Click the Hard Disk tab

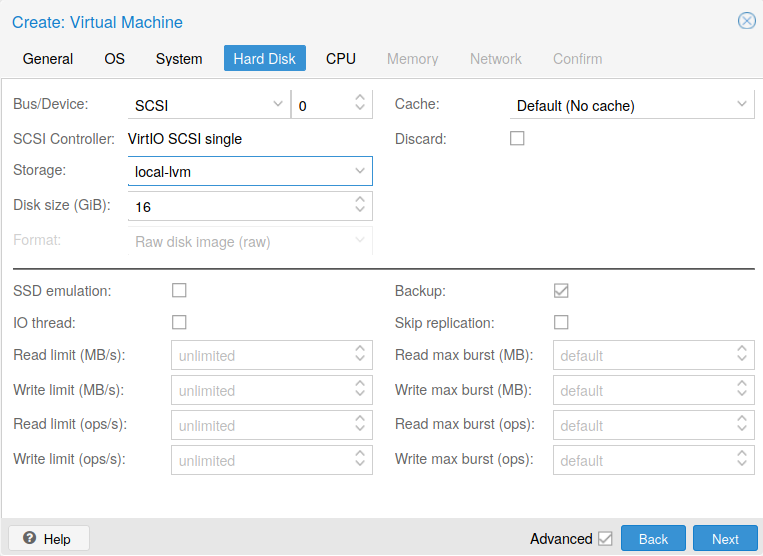point(265,59)
